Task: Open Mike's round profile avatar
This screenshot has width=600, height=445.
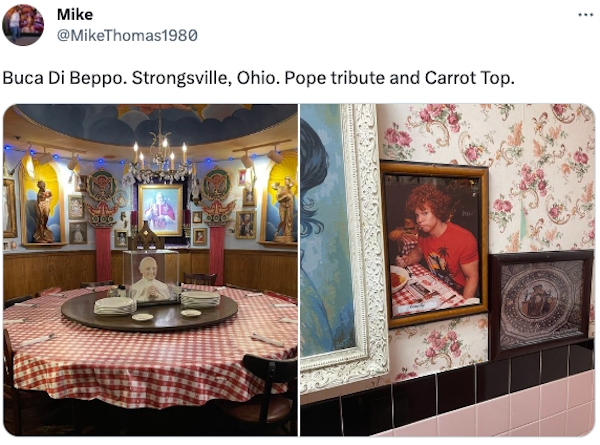Action: click(x=23, y=25)
